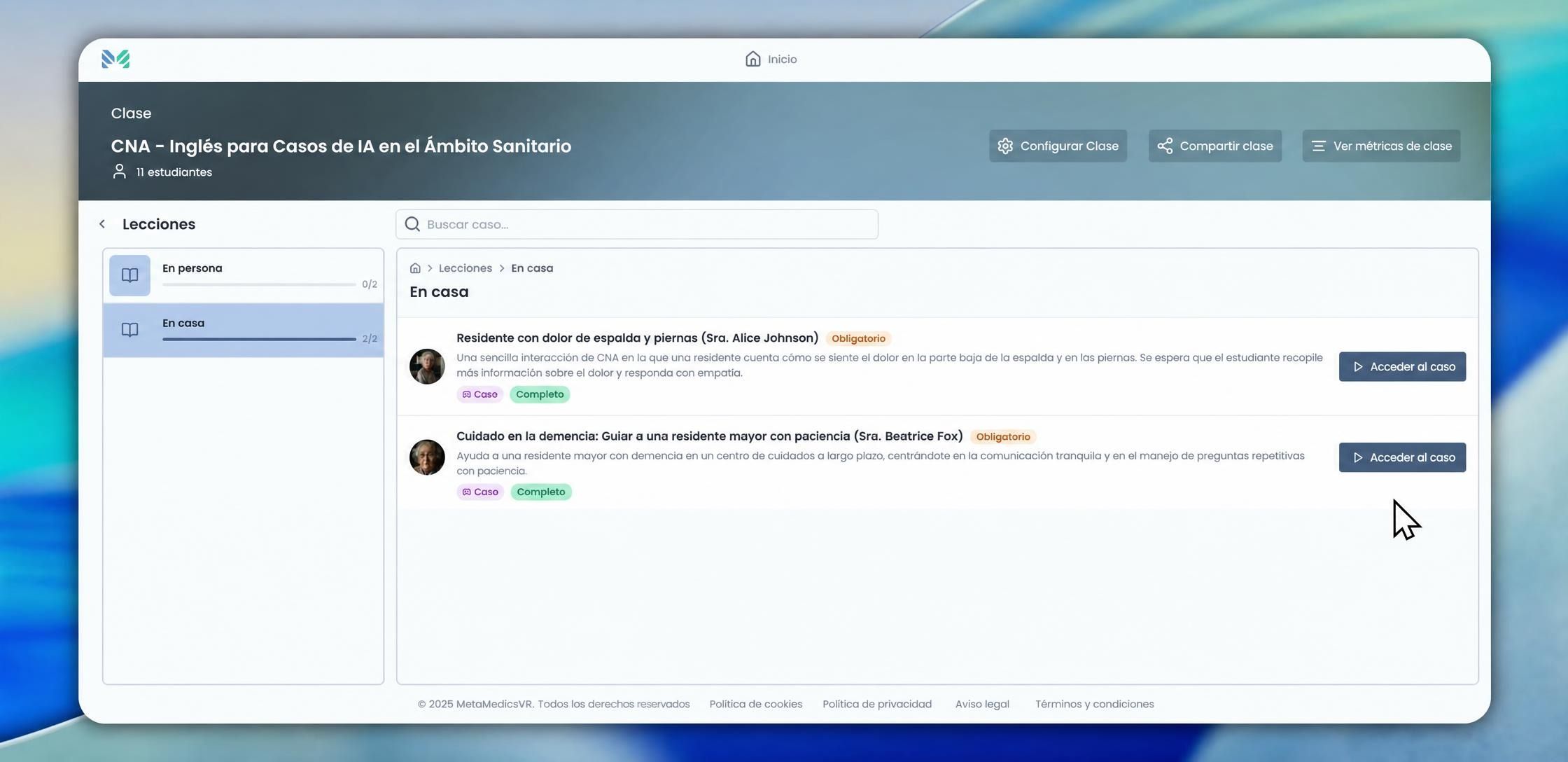Image resolution: width=1568 pixels, height=762 pixels.
Task: Go to Lecciones in the breadcrumb
Action: click(465, 268)
